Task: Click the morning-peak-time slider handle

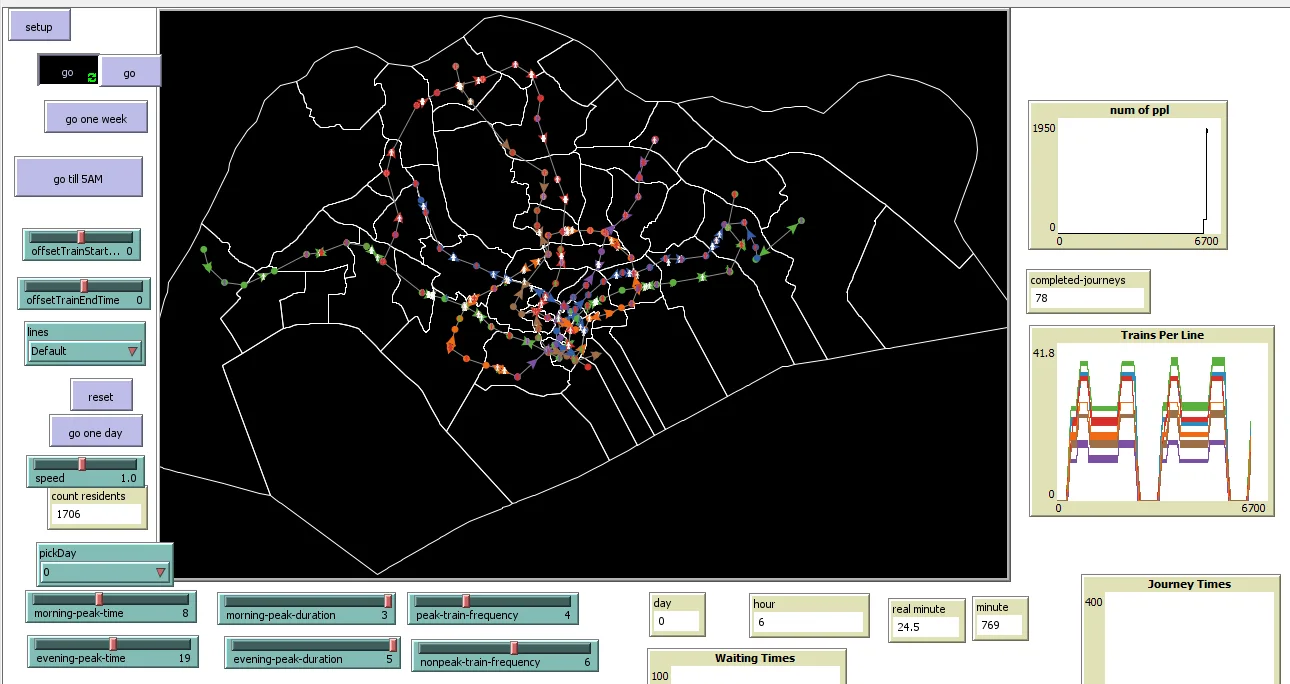Action: coord(99,599)
